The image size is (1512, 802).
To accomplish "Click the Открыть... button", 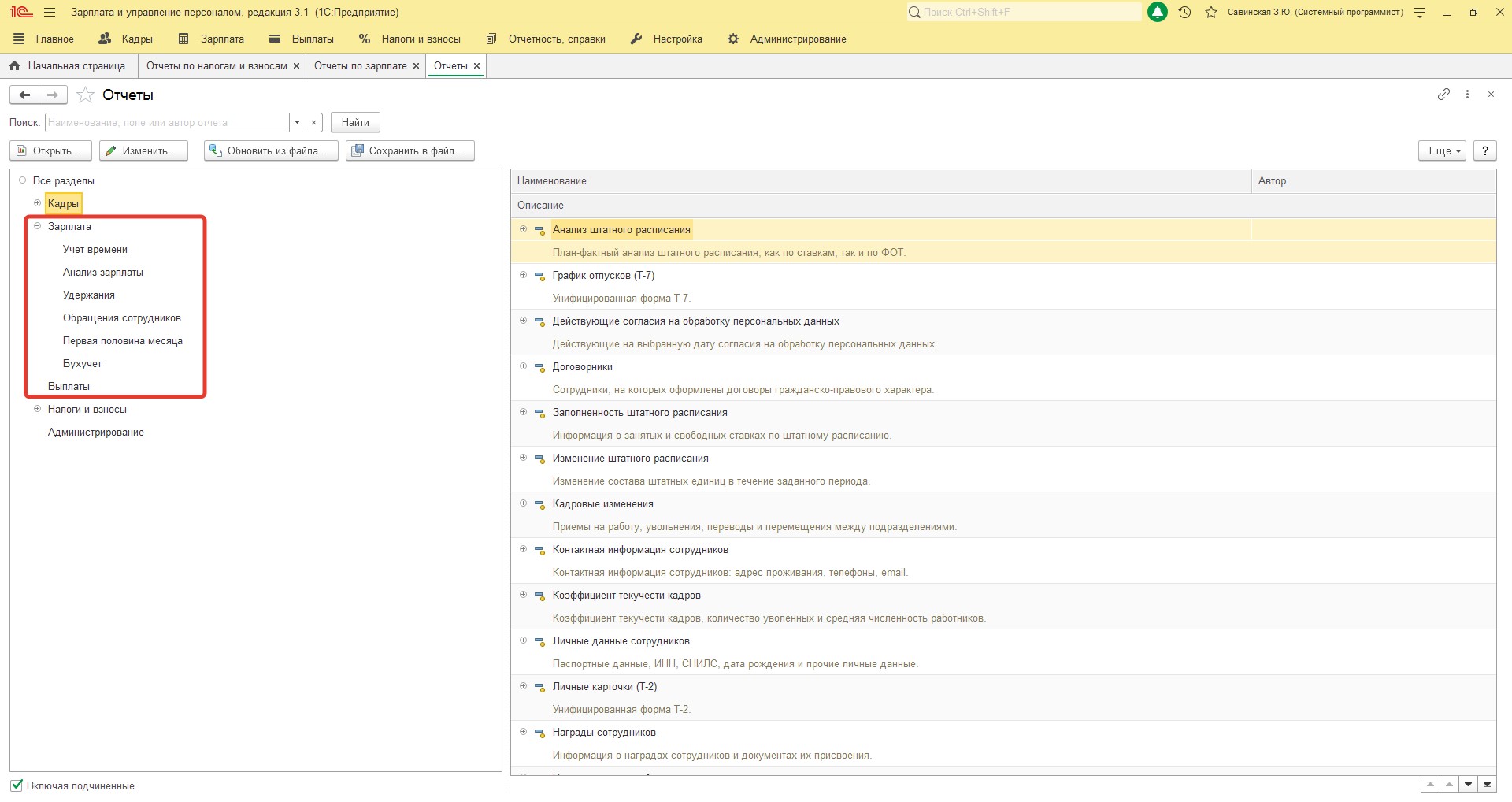I will 50,151.
